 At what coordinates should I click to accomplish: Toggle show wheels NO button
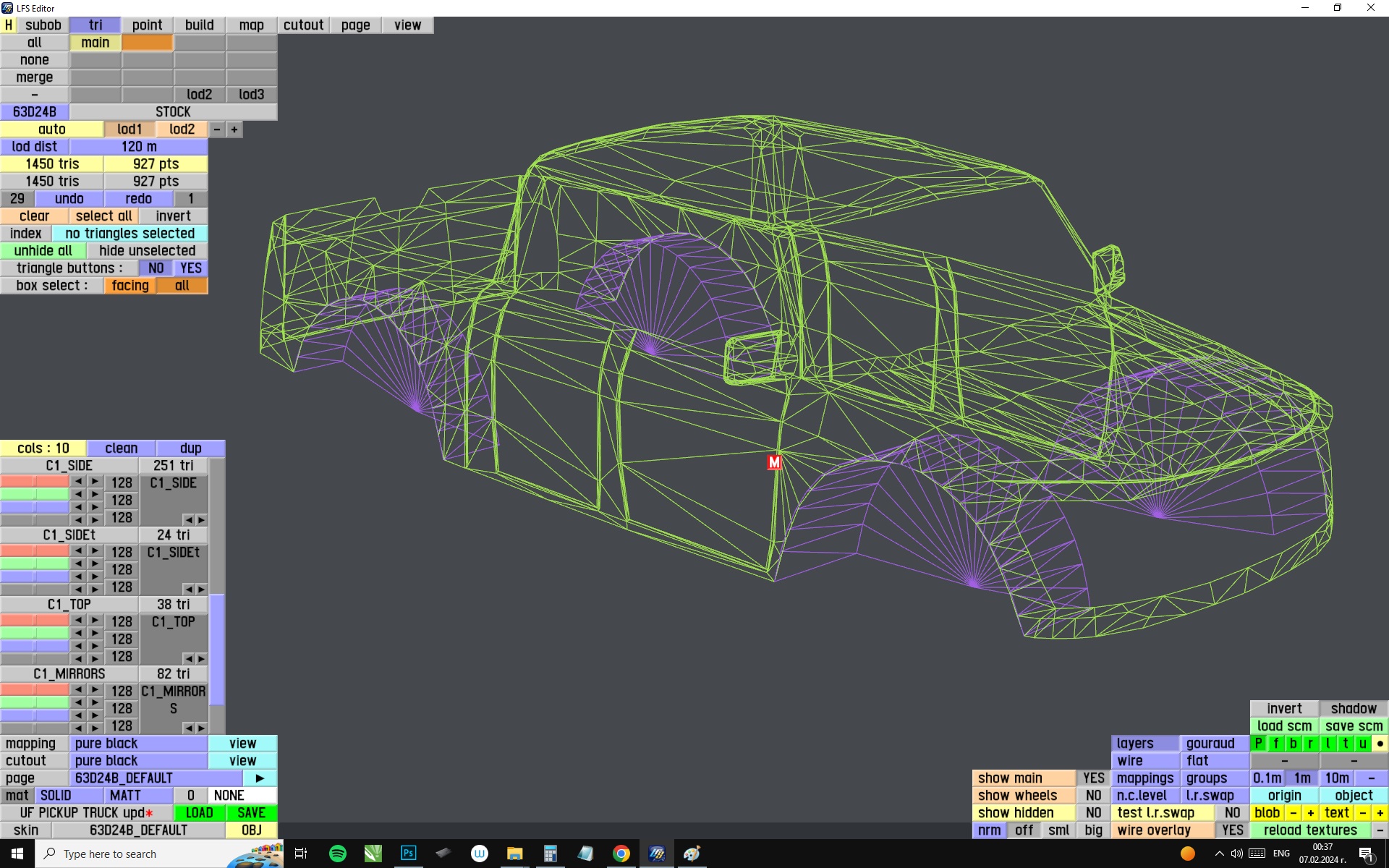1093,796
